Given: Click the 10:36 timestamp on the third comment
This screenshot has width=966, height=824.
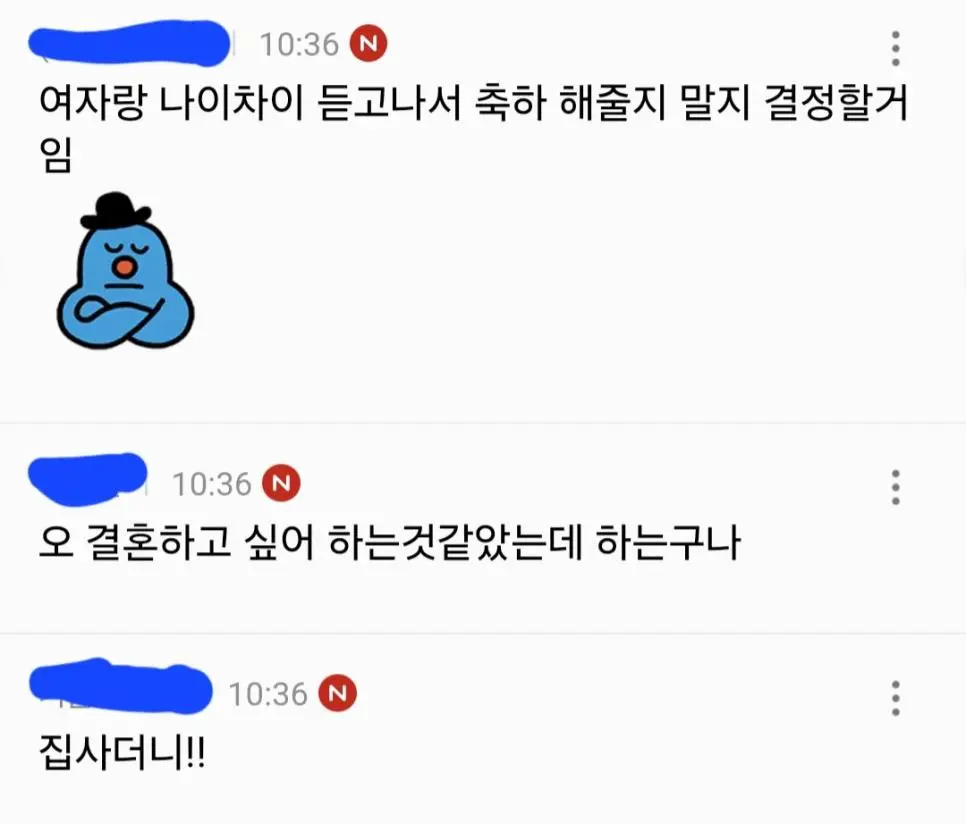Looking at the screenshot, I should tap(268, 695).
